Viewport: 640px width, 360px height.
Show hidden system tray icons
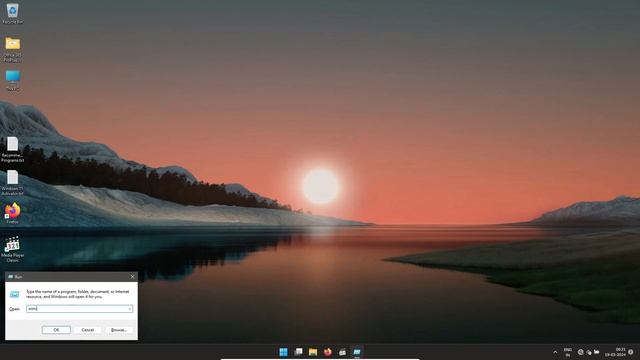555,352
